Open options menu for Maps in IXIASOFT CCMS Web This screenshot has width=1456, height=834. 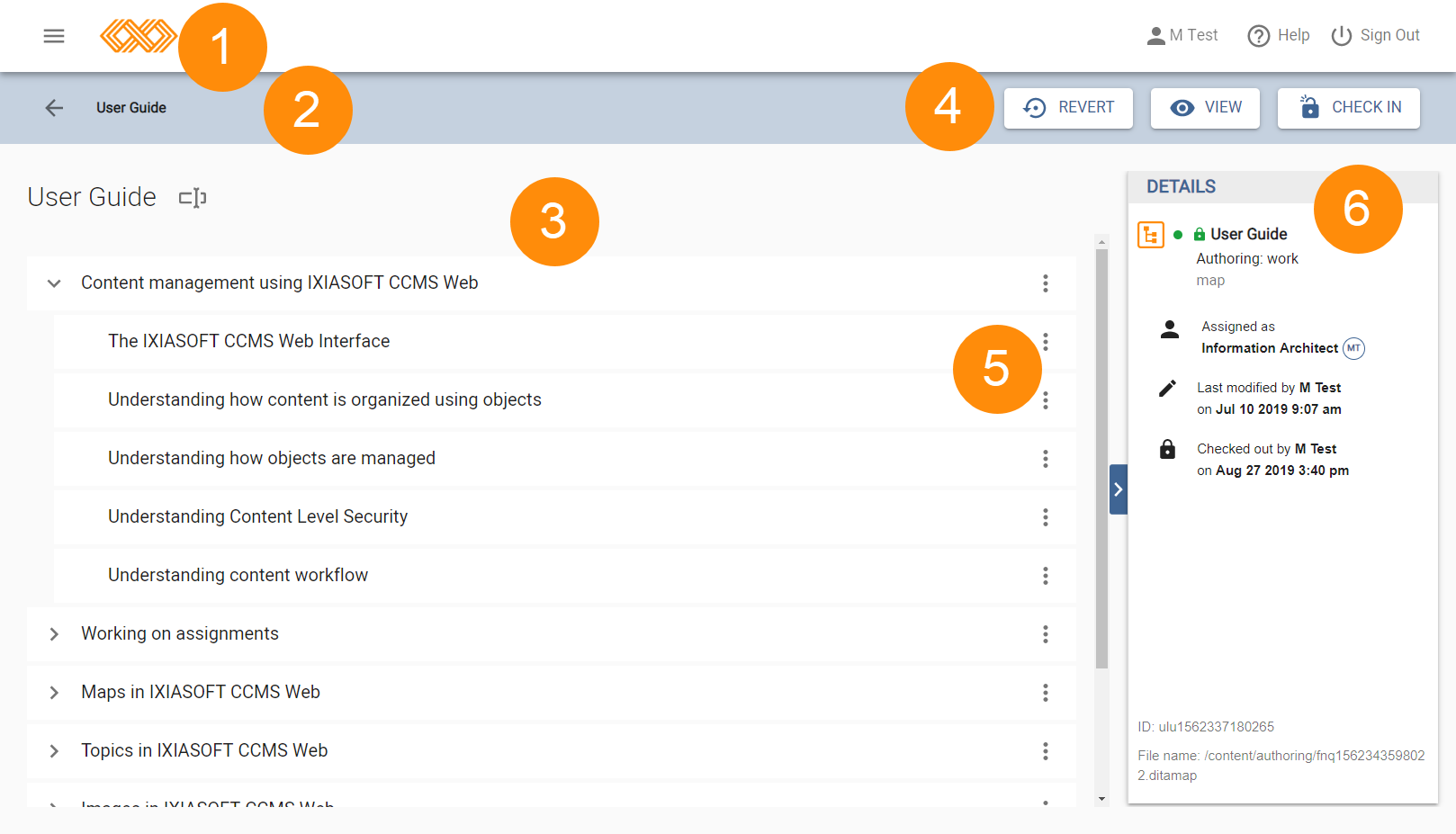tap(1045, 693)
